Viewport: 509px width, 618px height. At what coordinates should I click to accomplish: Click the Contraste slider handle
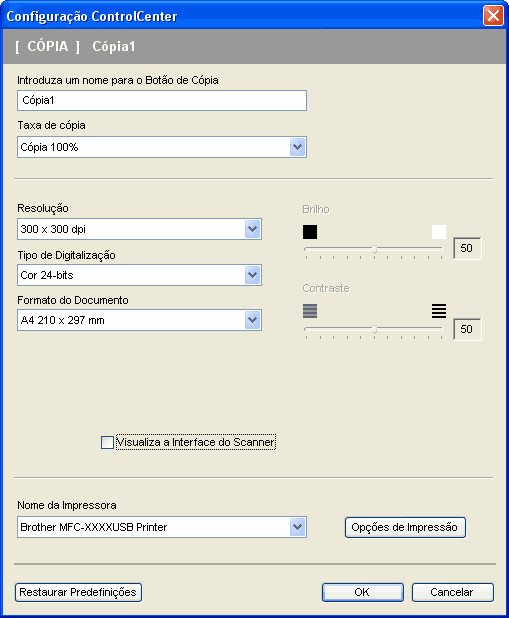coord(375,329)
